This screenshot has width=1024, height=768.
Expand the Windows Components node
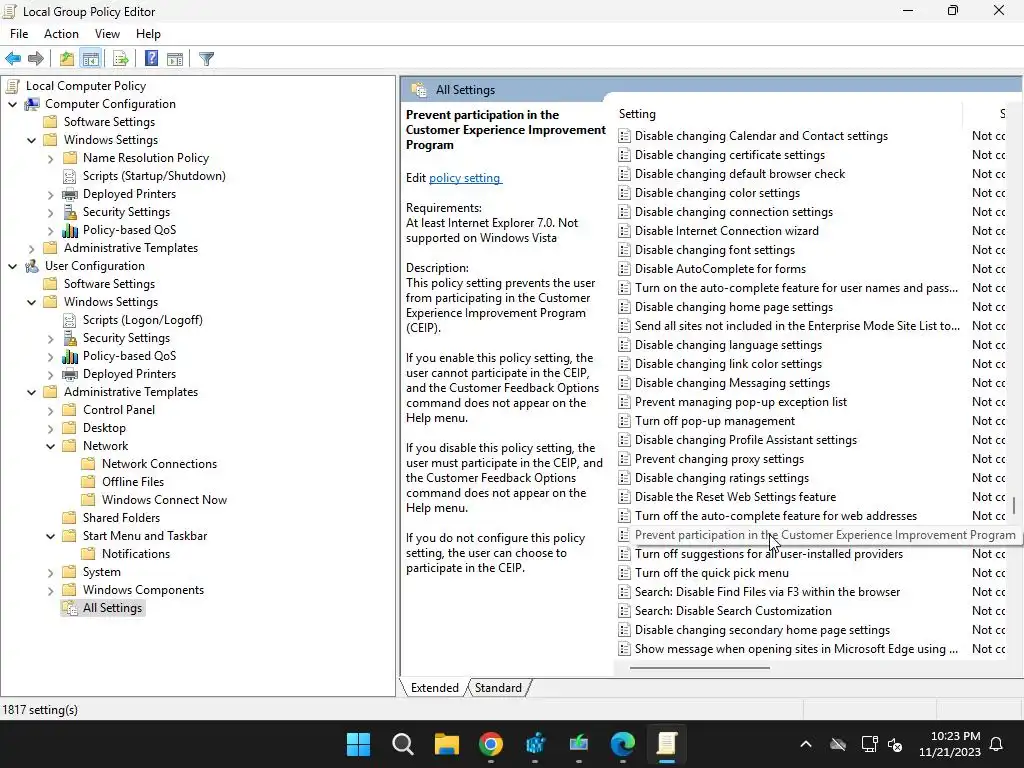click(50, 590)
